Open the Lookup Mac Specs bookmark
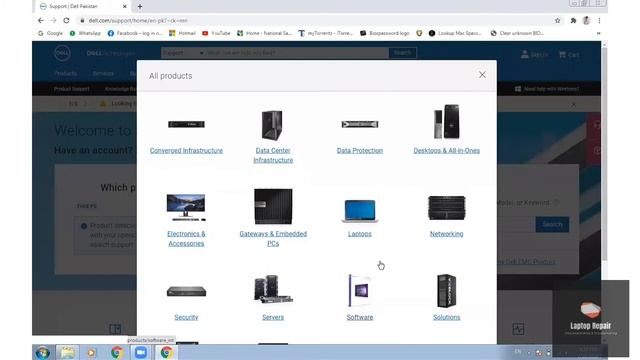This screenshot has height=360, width=640. [x=455, y=33]
